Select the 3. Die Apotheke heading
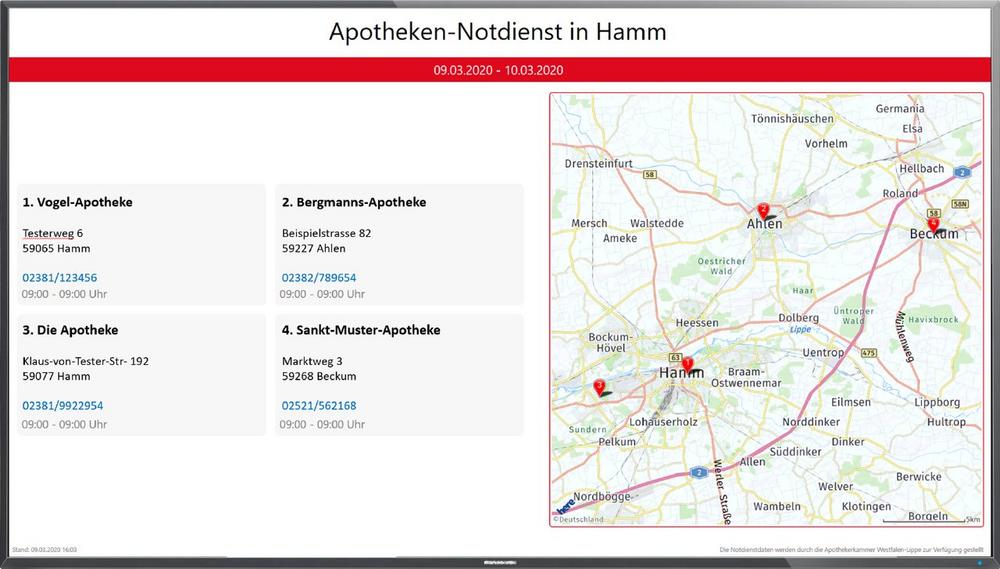This screenshot has width=1000, height=569. (x=70, y=330)
